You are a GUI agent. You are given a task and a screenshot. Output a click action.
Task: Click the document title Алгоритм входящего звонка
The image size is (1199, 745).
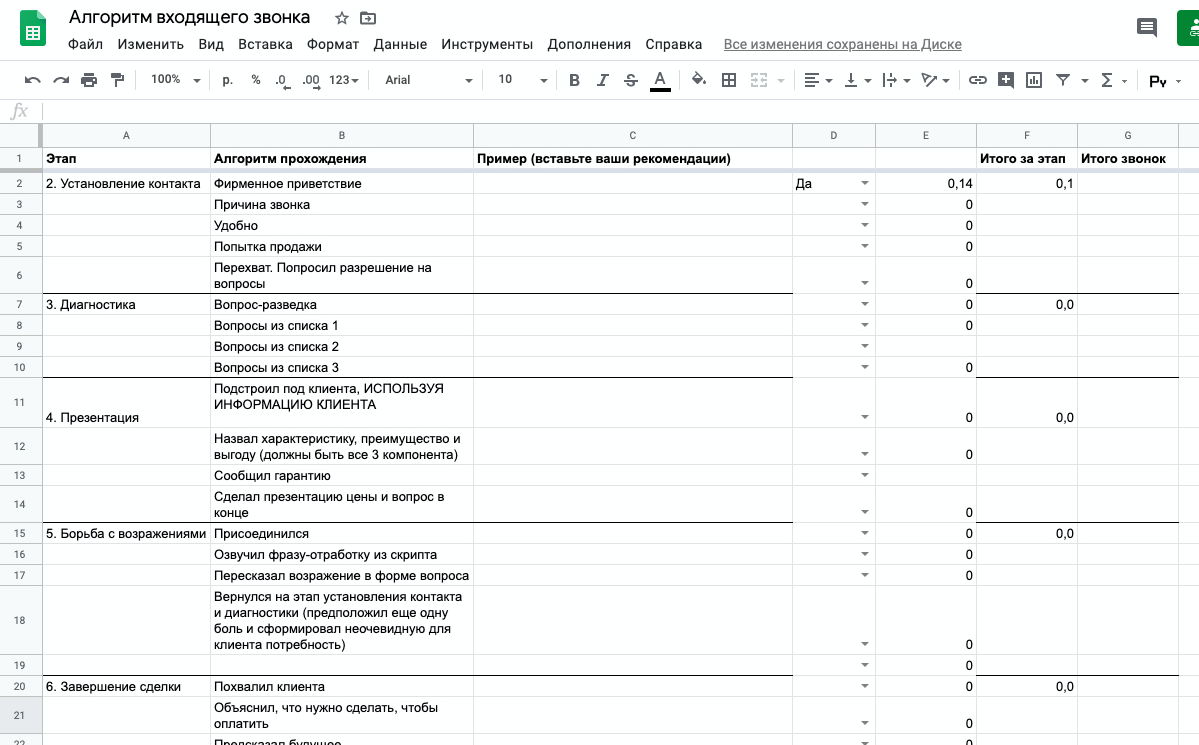click(190, 18)
